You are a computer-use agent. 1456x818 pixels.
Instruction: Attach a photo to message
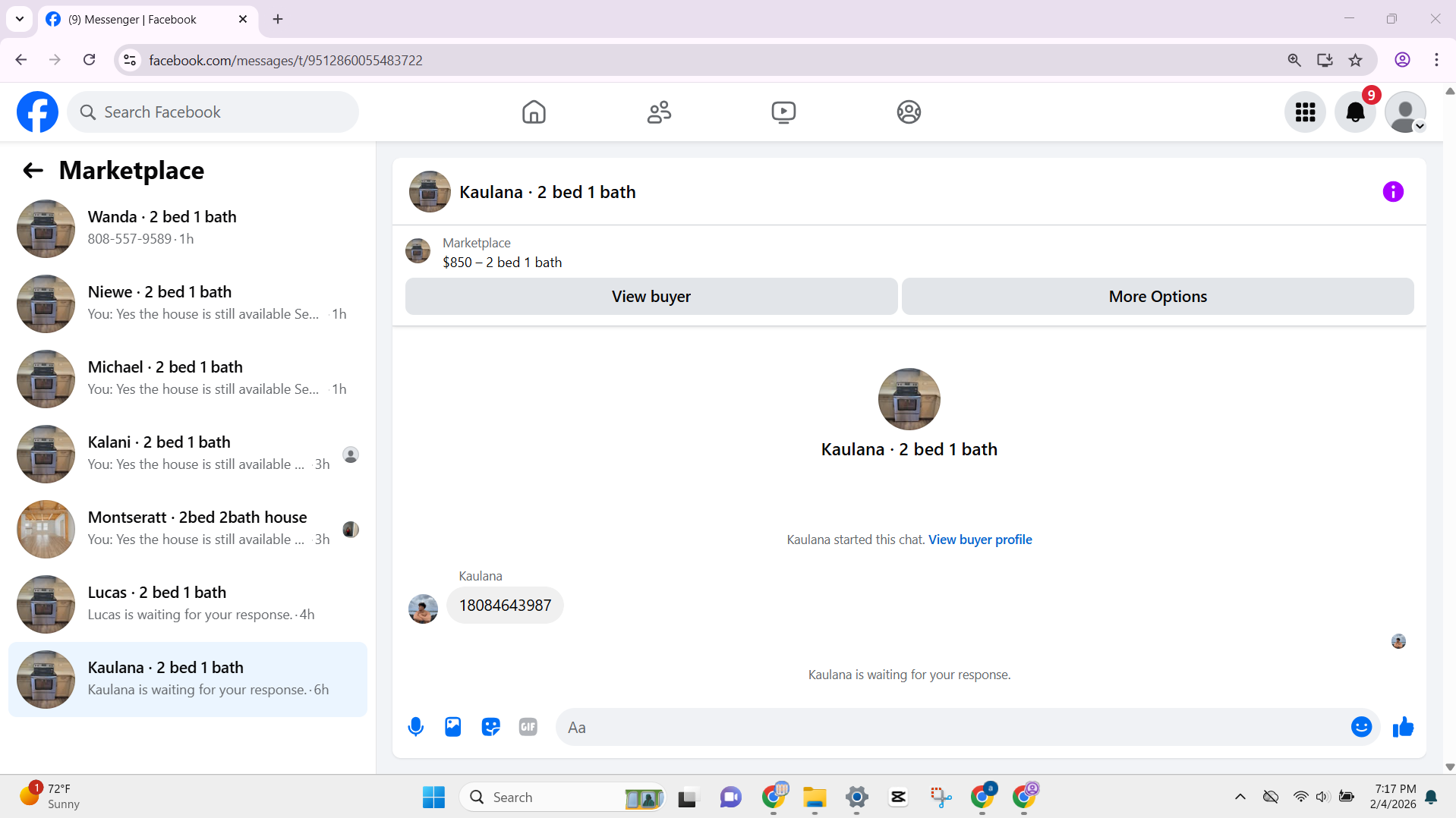coord(453,727)
